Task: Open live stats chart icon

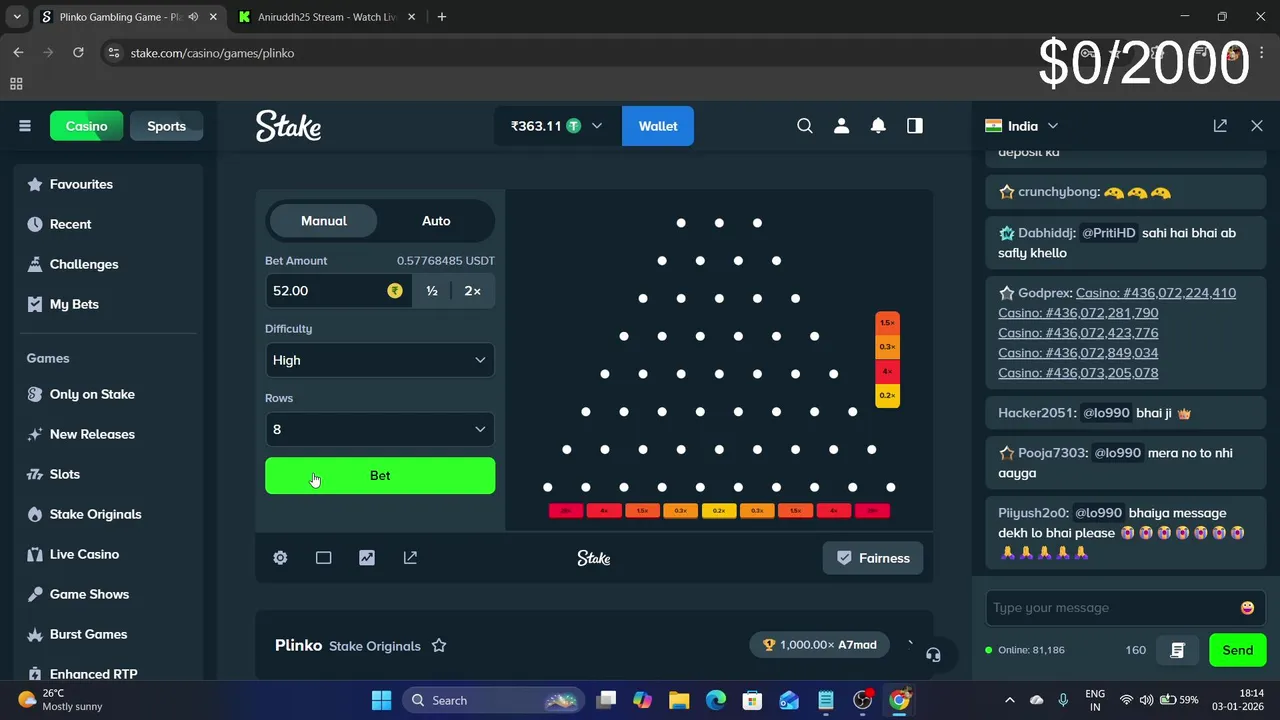Action: (367, 558)
